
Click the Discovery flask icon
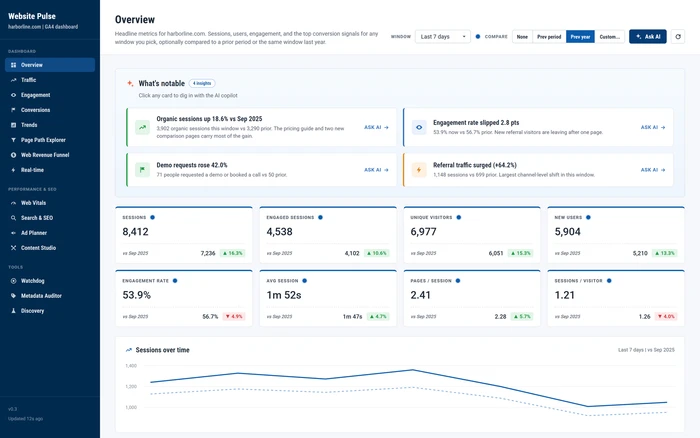pyautogui.click(x=13, y=311)
